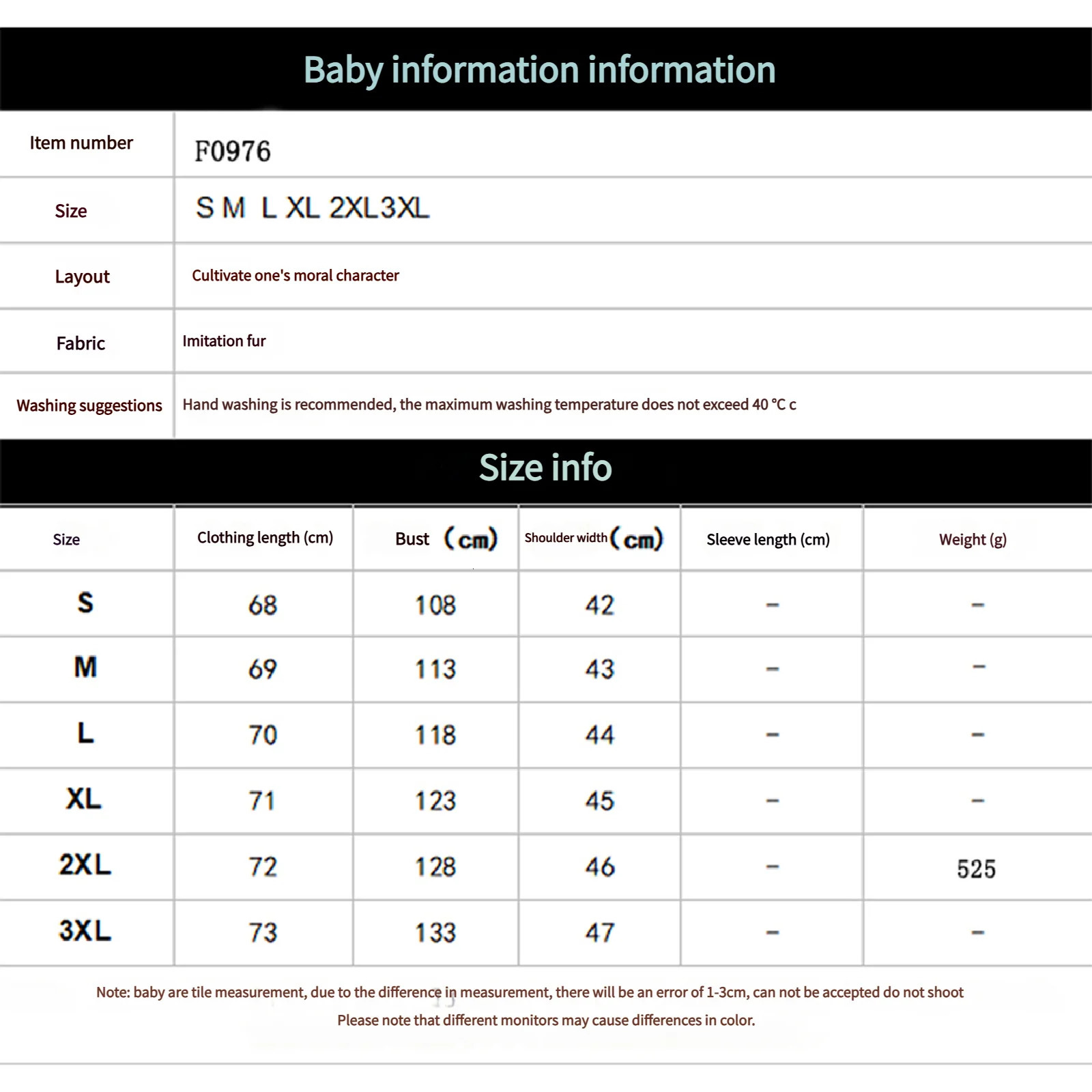Select the 'Clothing length (cm)' column header

tap(265, 538)
